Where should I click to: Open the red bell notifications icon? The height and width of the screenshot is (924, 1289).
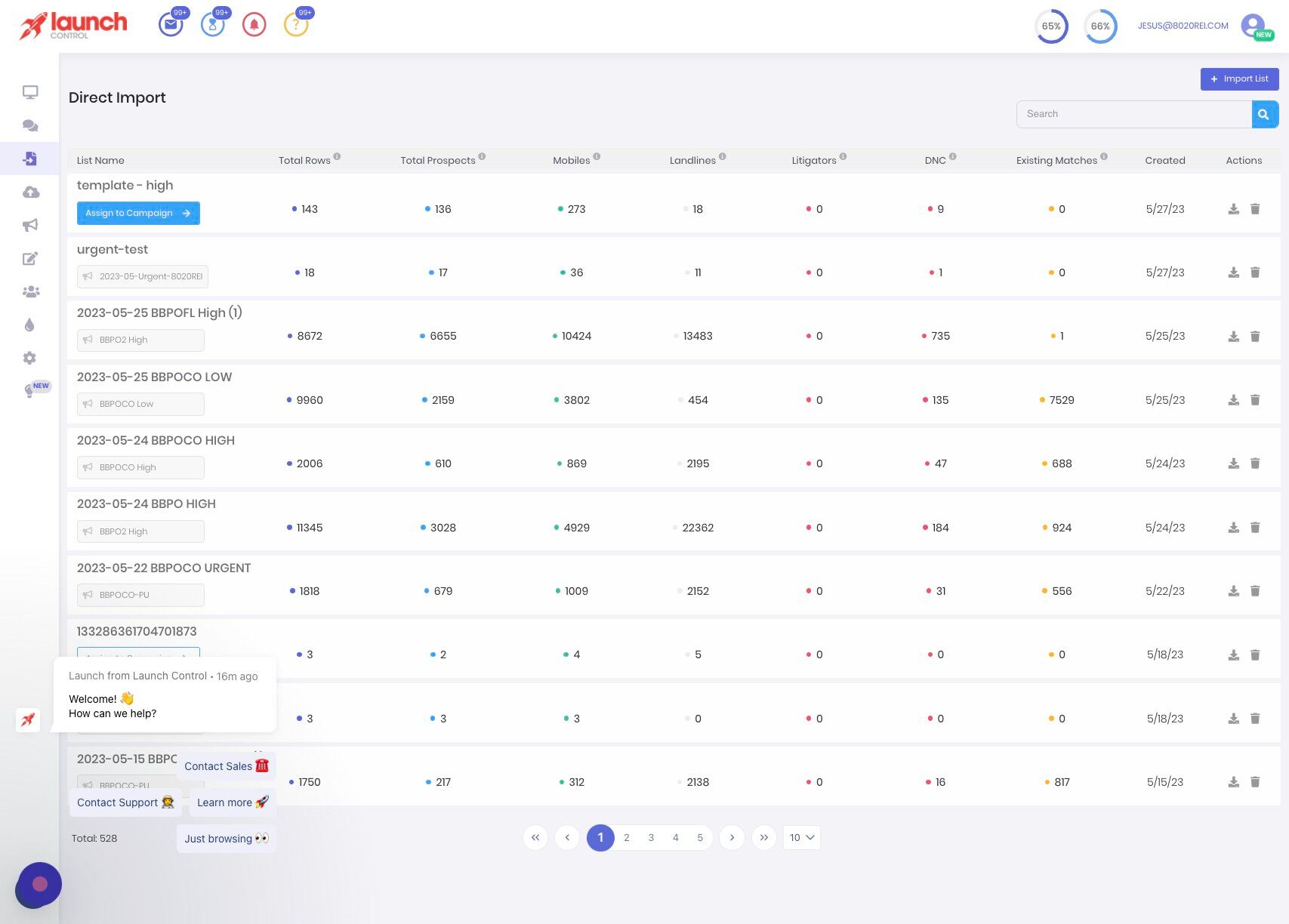pyautogui.click(x=254, y=23)
